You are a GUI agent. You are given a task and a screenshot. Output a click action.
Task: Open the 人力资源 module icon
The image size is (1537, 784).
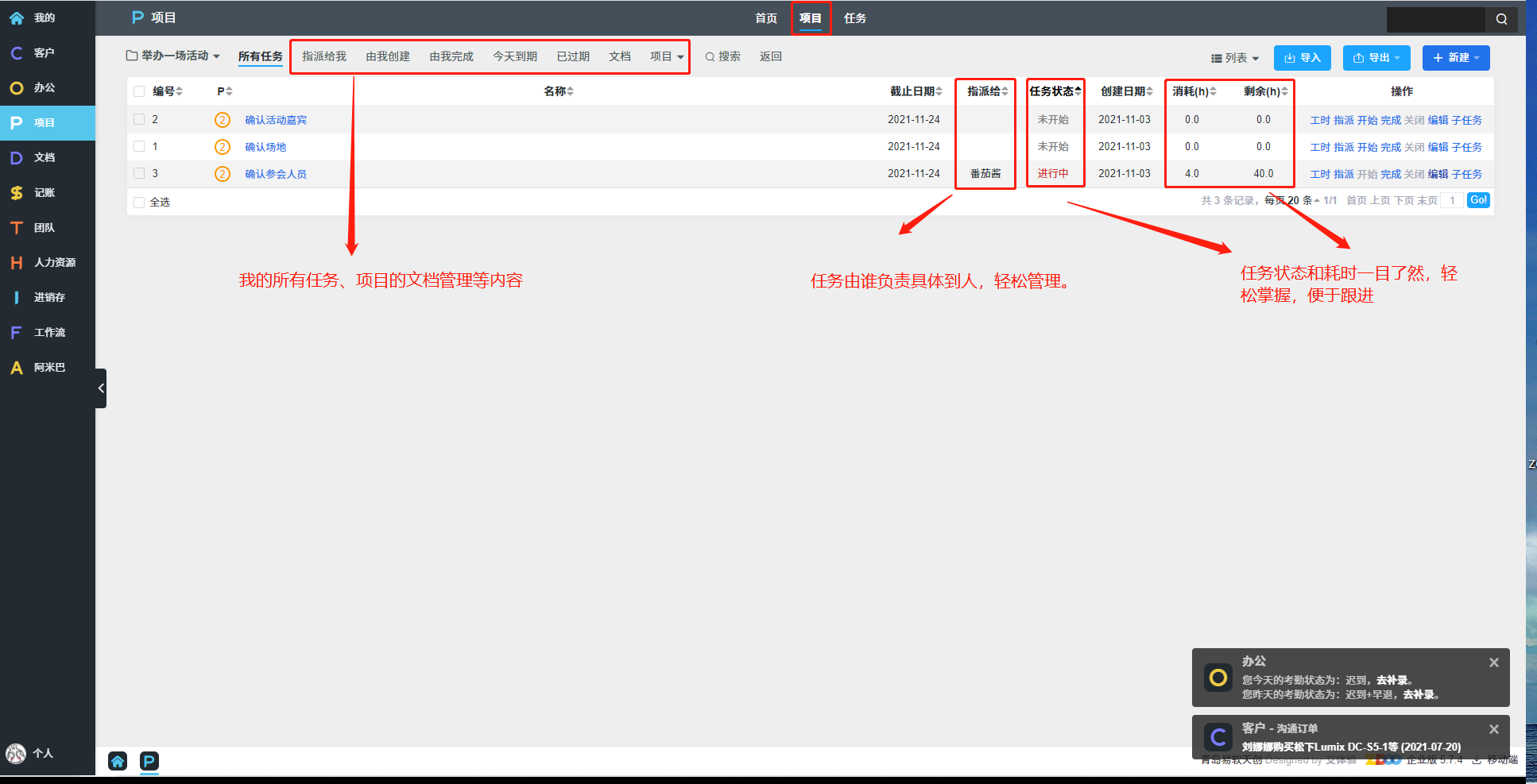click(16, 262)
